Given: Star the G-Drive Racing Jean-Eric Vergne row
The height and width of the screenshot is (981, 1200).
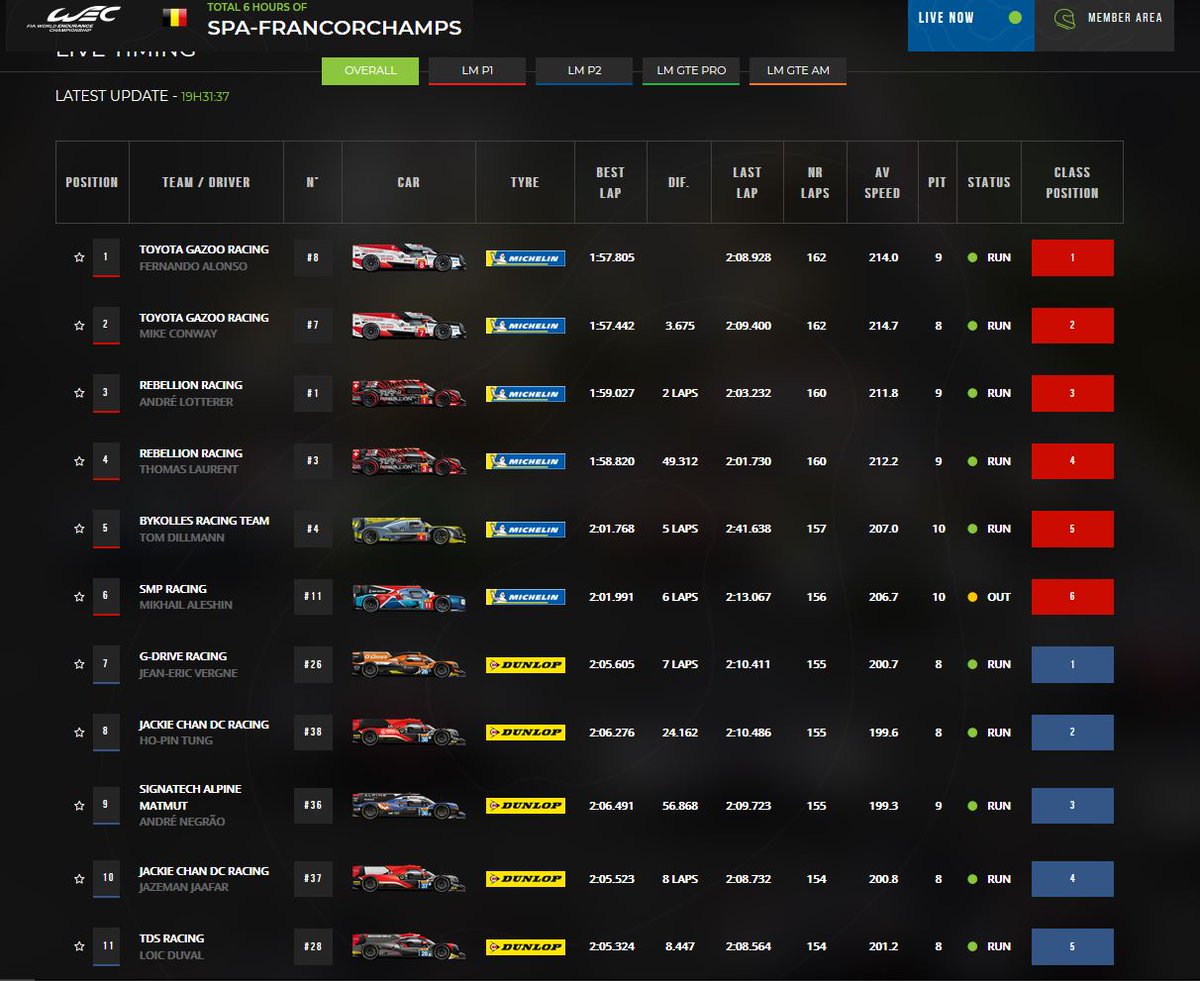Looking at the screenshot, I should click(79, 665).
